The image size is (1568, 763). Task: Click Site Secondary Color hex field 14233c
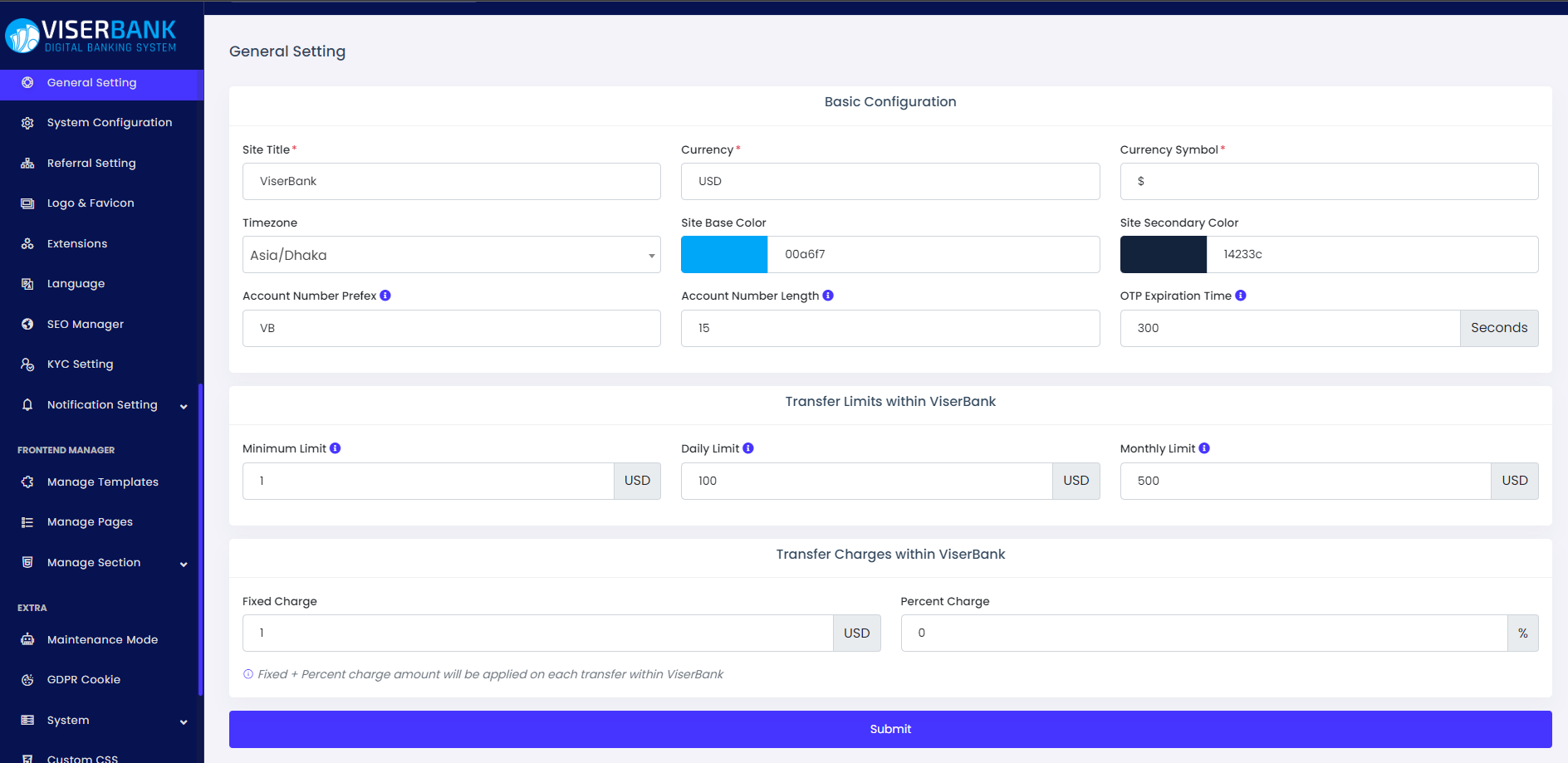(x=1372, y=255)
